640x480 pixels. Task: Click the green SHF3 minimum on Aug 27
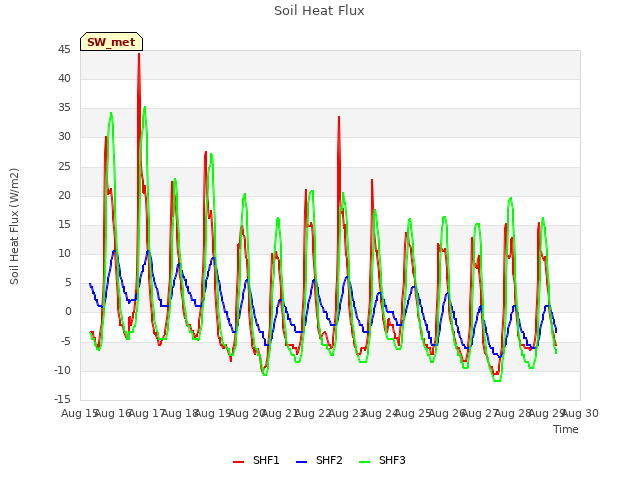497,380
